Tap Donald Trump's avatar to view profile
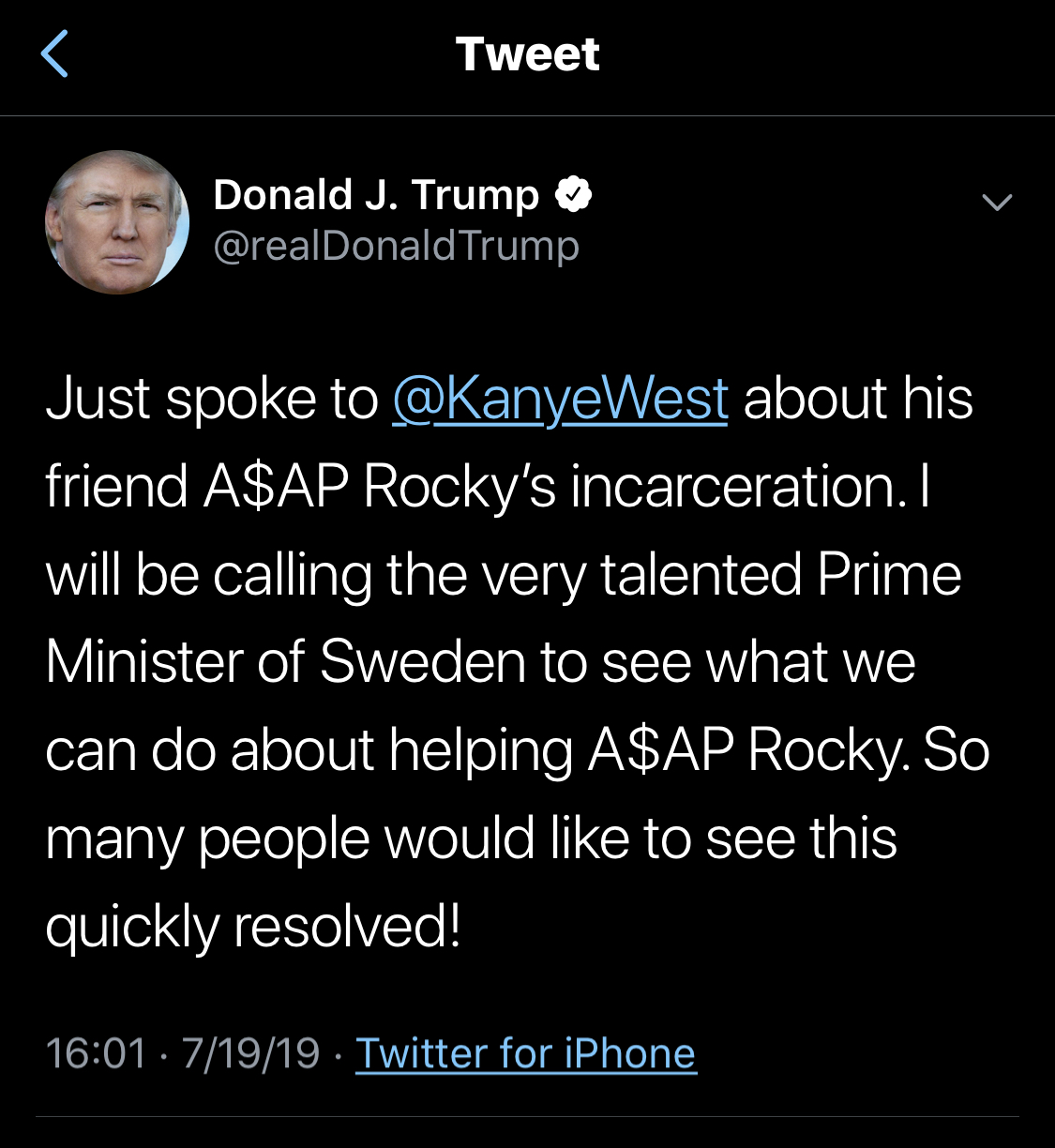This screenshot has width=1055, height=1148. coord(114,220)
